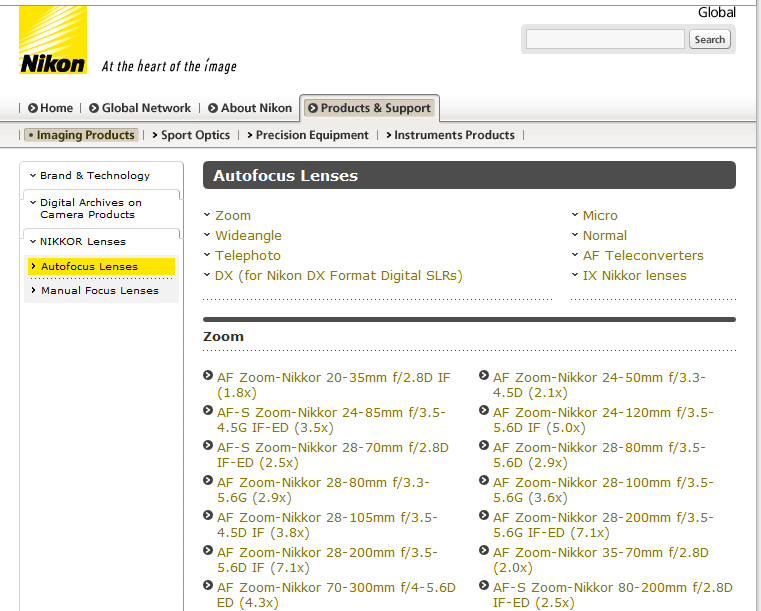
Task: Go to AF Teleconverters section link
Action: [643, 255]
